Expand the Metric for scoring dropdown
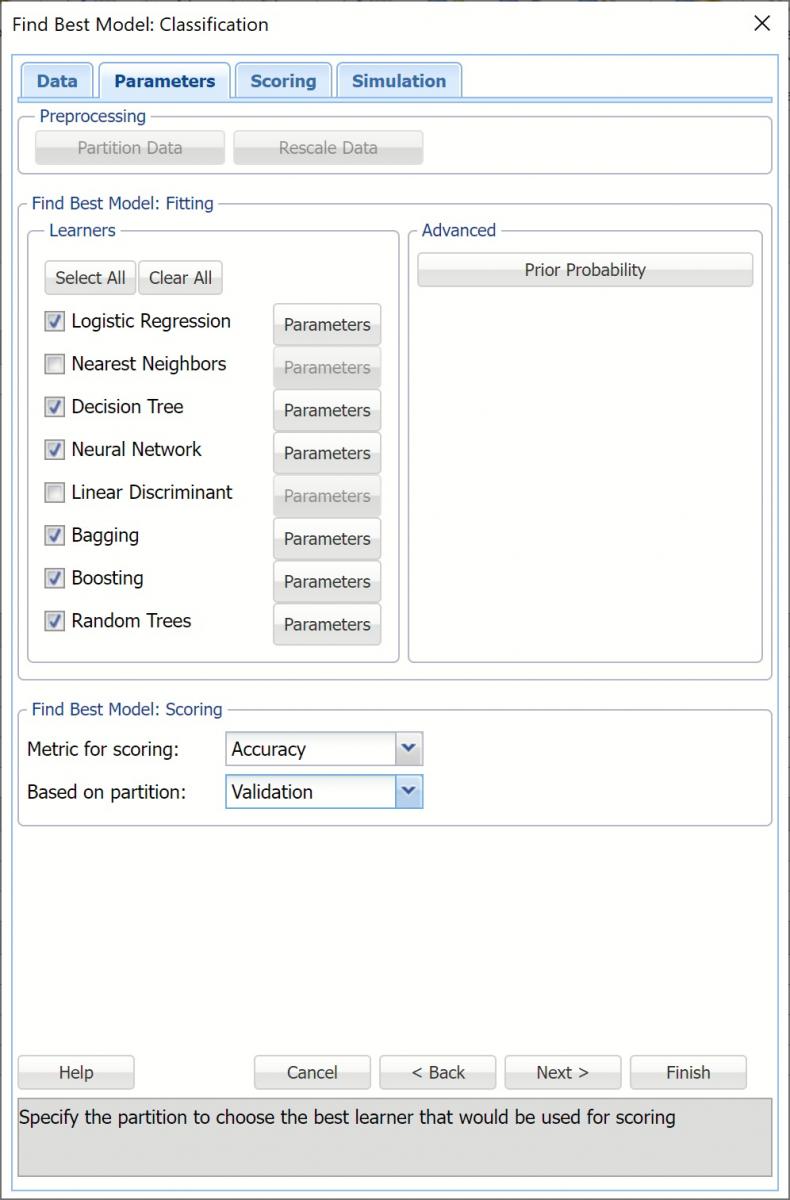Viewport: 790px width, 1200px height. point(408,749)
